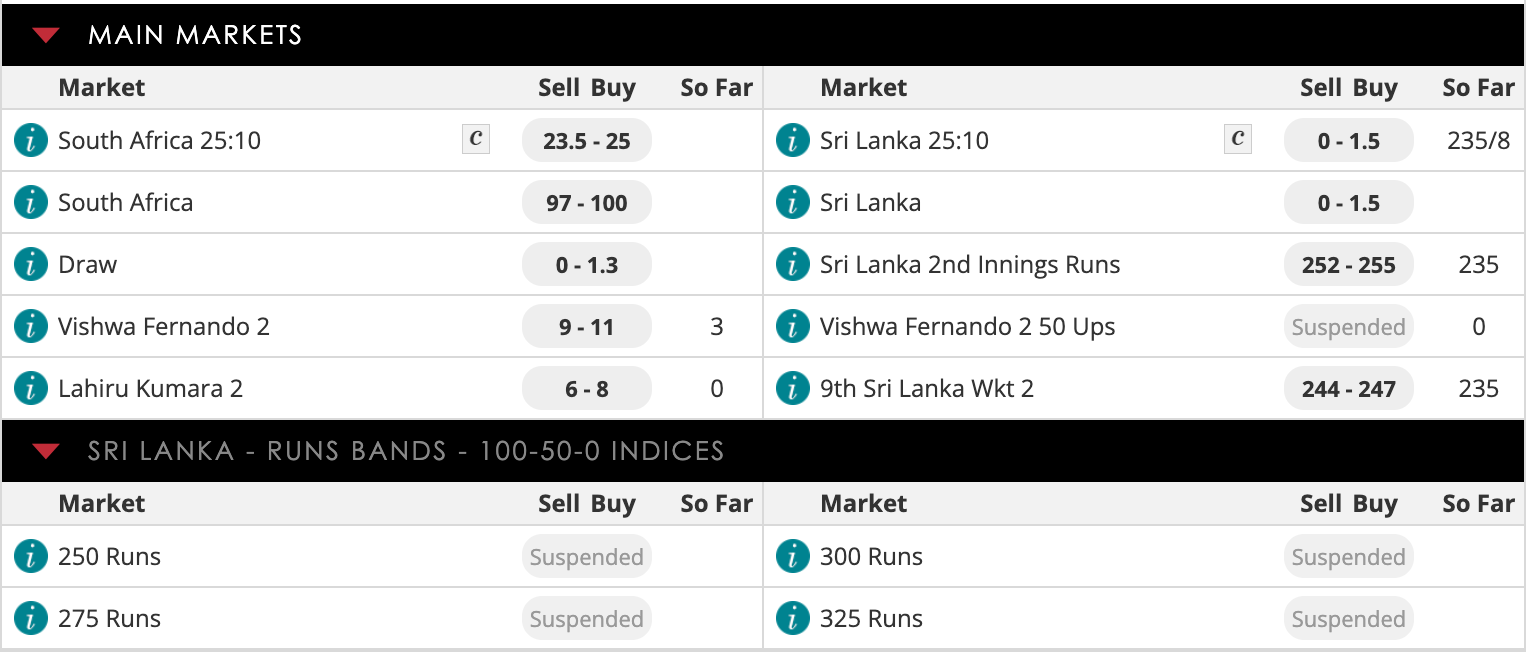
Task: View info for Sri Lanka 2nd Innings Runs
Action: (793, 264)
